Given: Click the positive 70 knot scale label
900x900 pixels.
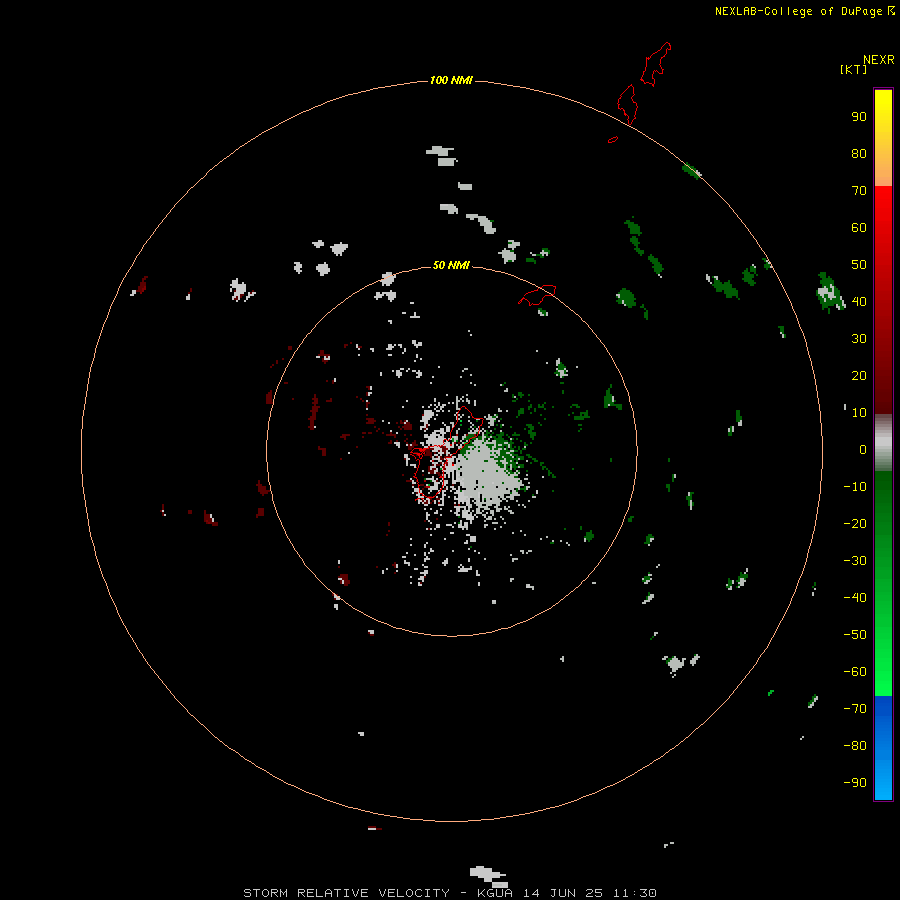Looking at the screenshot, I should click(859, 191).
